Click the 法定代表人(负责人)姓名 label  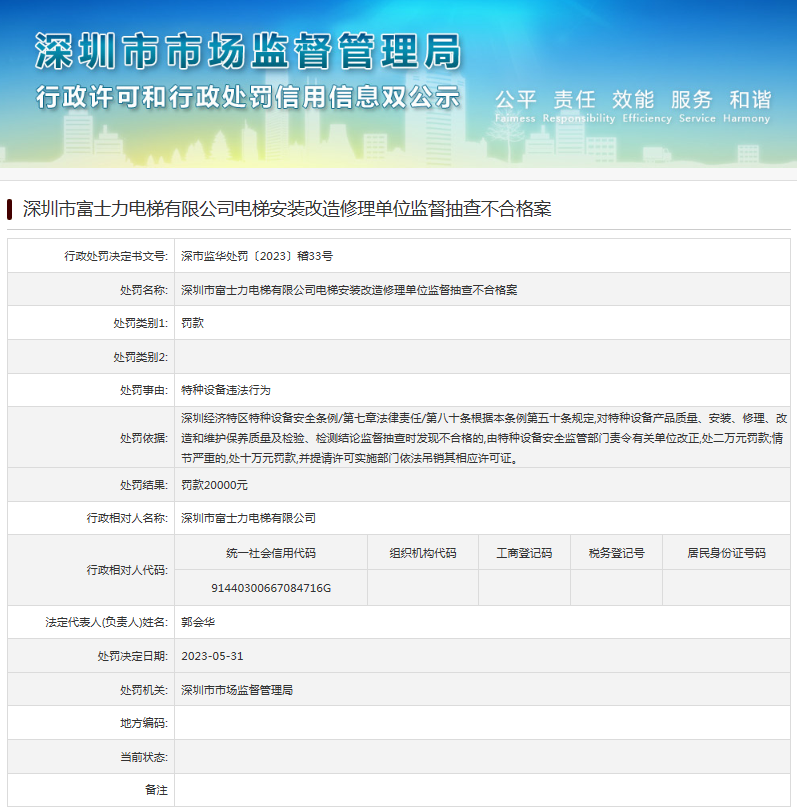[x=107, y=622]
